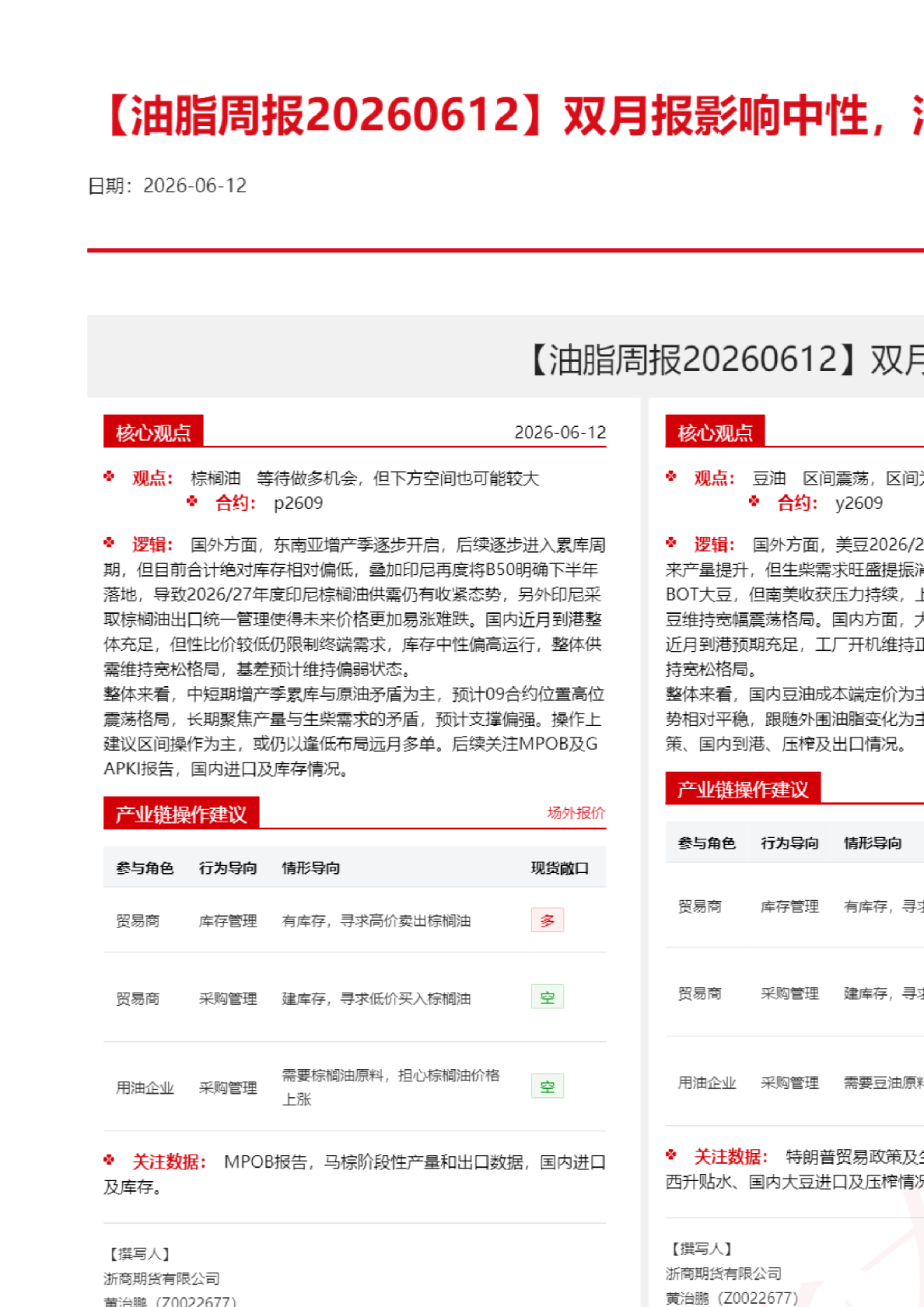This screenshot has width=924, height=1307.
Task: Click the 空 tag in 用油企业 row
Action: point(548,1087)
